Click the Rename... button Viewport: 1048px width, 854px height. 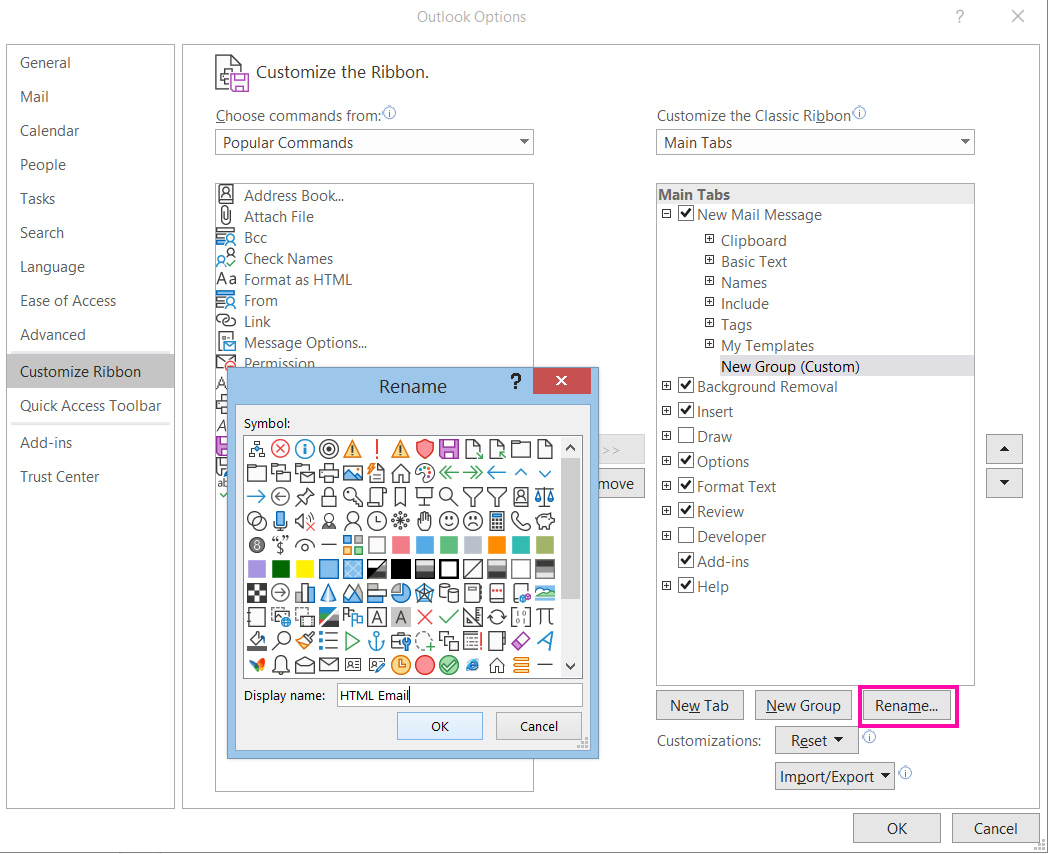click(x=906, y=706)
